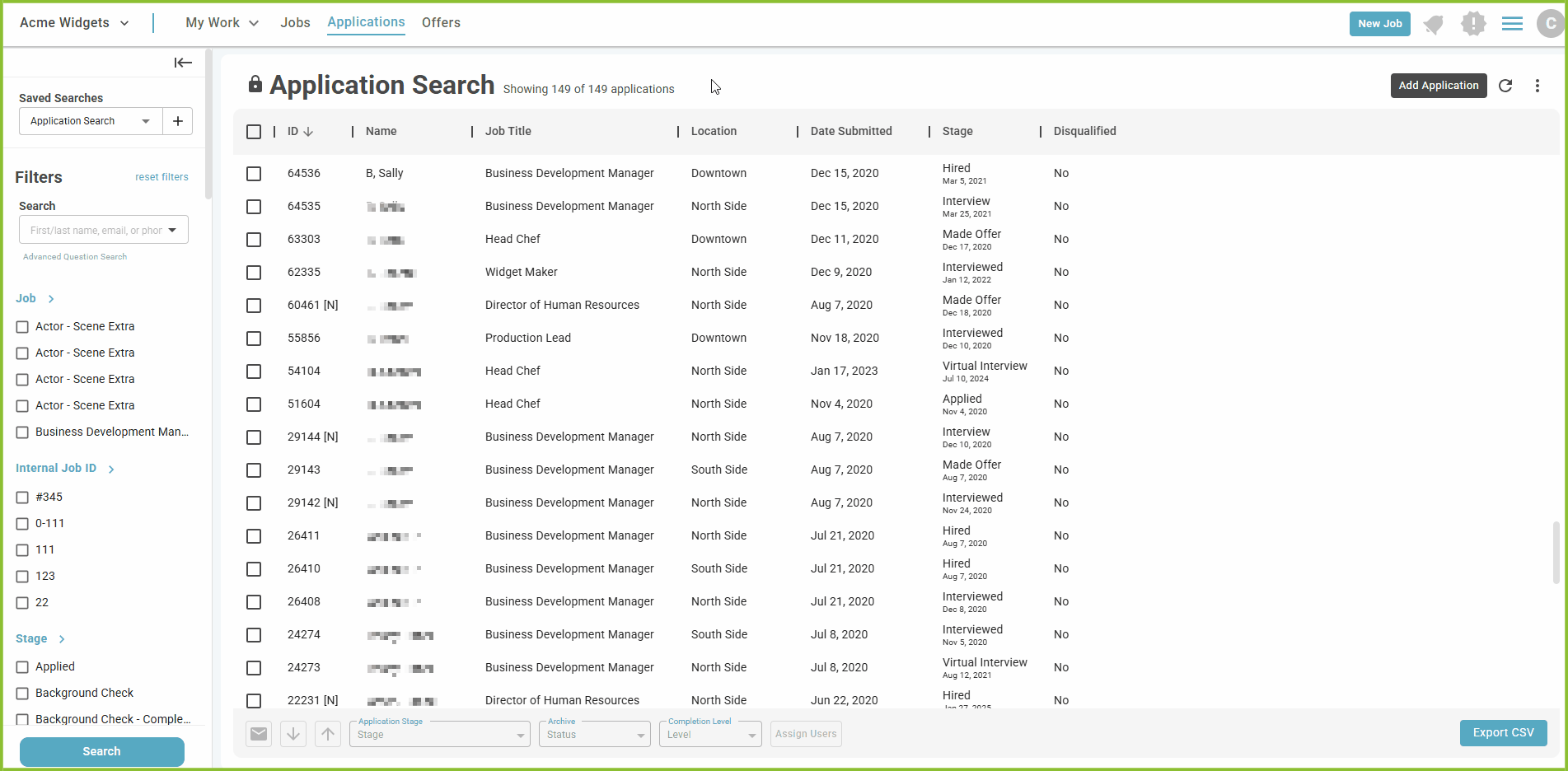Enable the Applied stage filter checkbox
Viewport: 1568px width, 771px height.
tap(22, 667)
